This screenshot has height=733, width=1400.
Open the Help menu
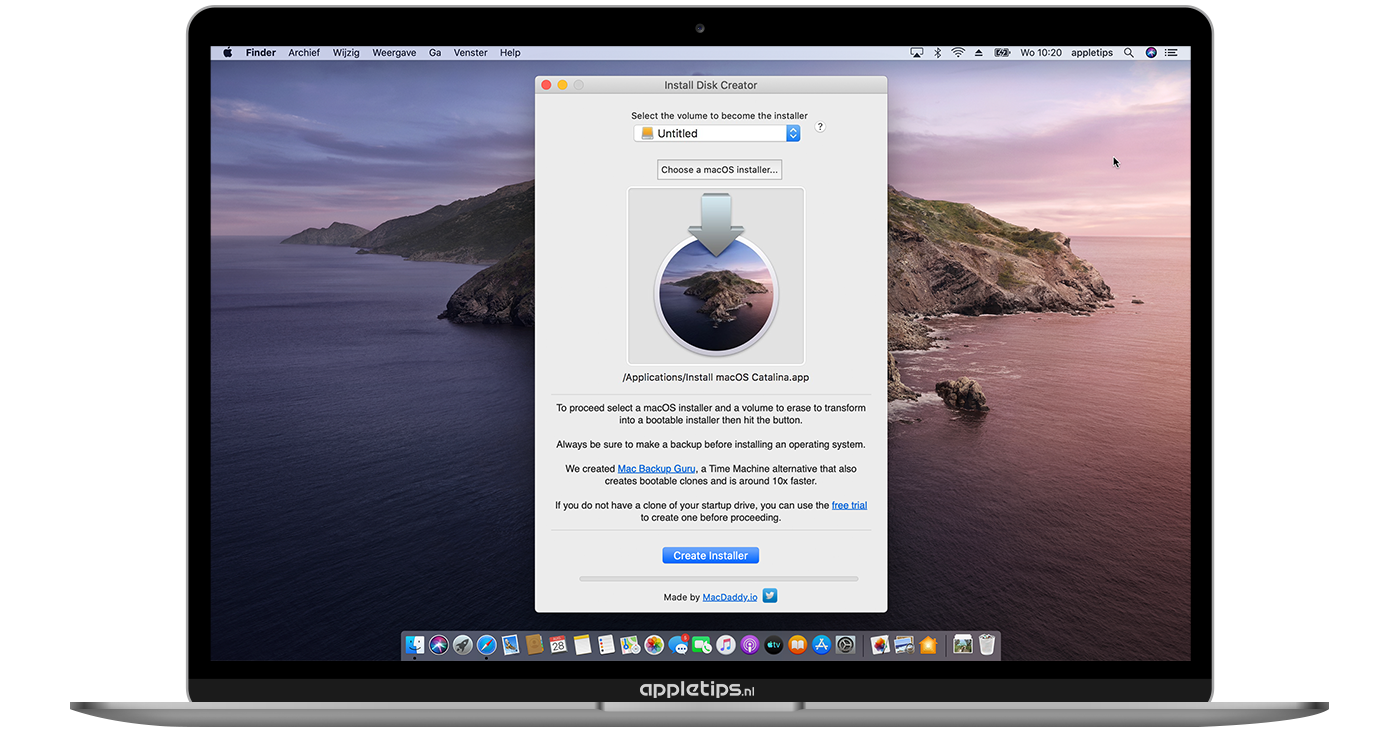pos(510,53)
